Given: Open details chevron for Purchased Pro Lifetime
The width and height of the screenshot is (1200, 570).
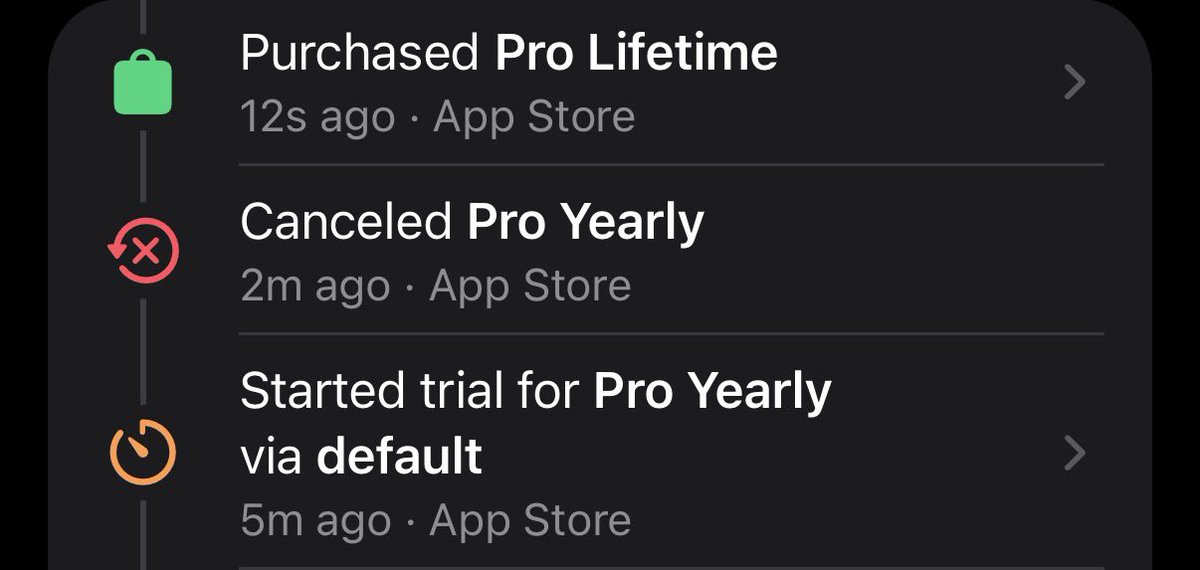Looking at the screenshot, I should click(x=1074, y=83).
